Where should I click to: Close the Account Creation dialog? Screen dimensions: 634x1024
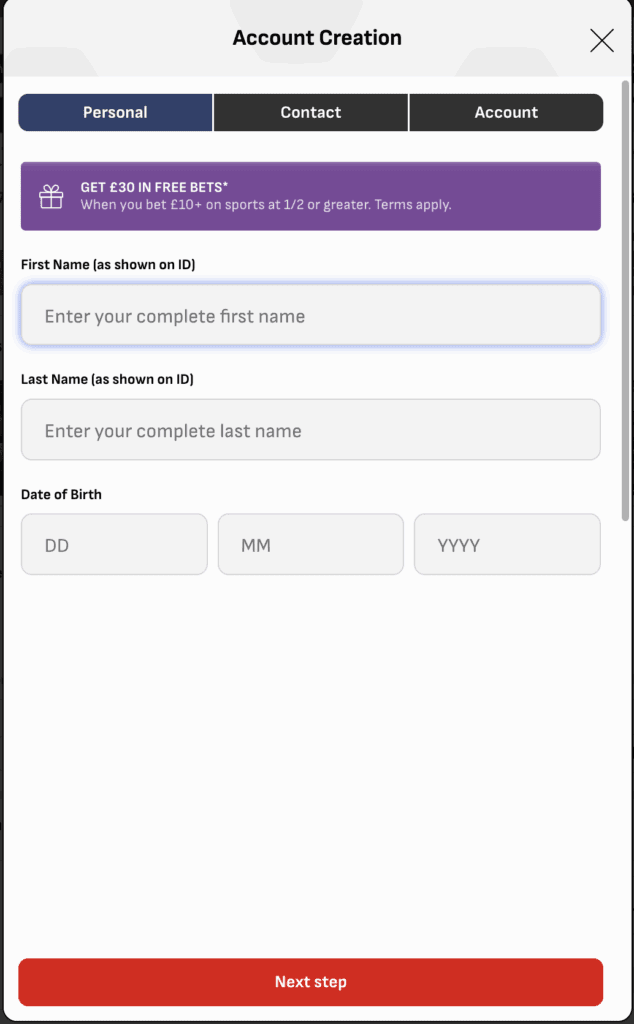601,40
